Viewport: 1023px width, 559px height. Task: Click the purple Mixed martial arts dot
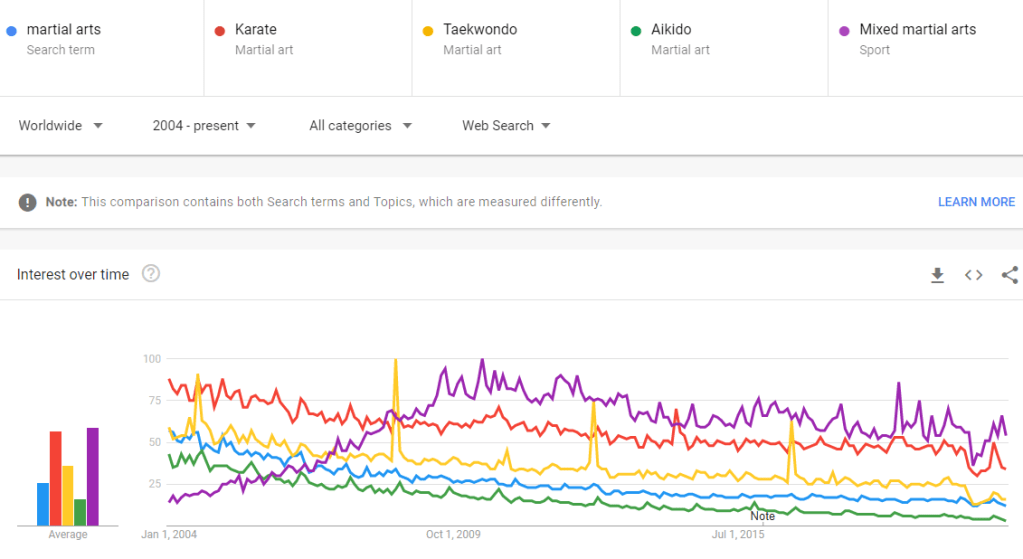(843, 30)
